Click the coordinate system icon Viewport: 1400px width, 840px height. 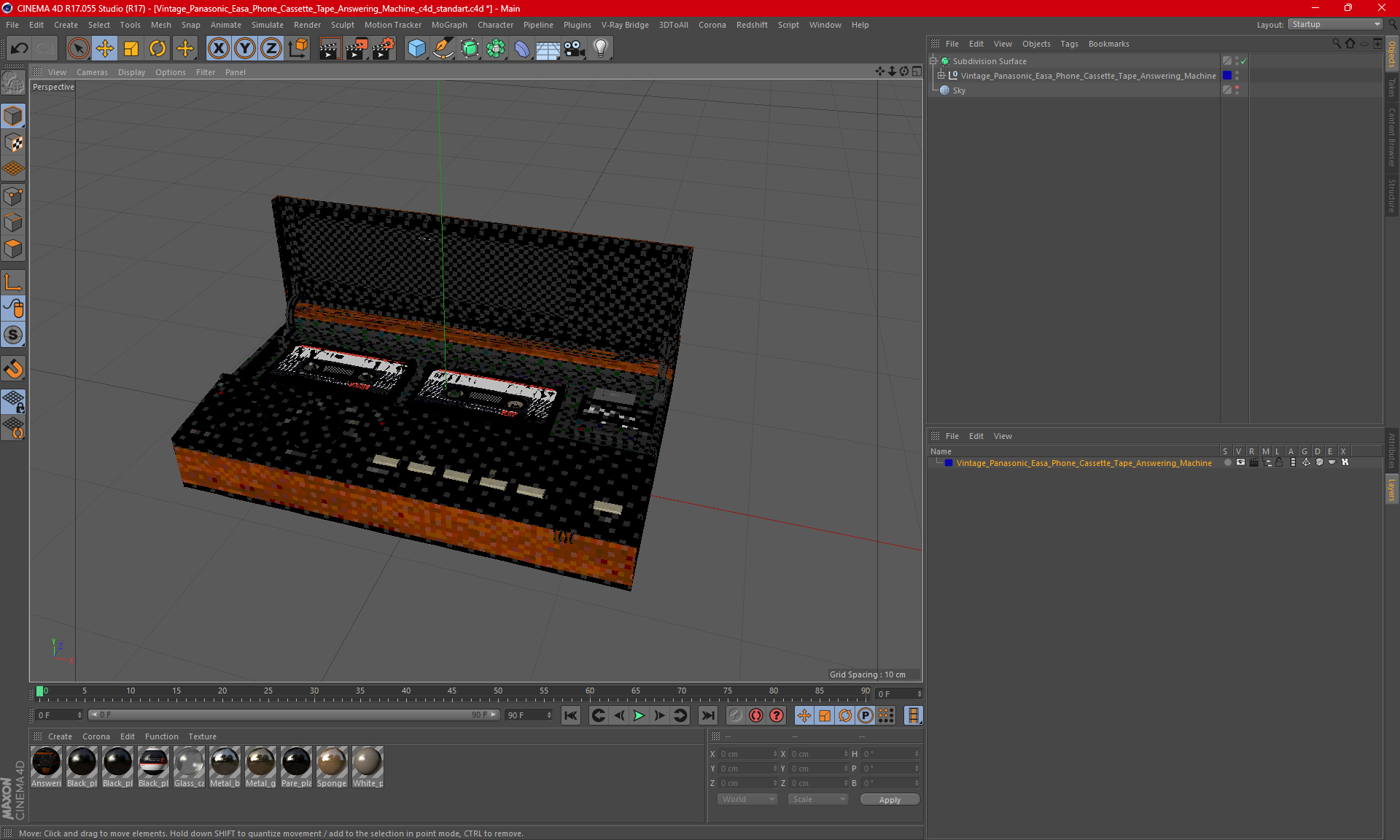pos(297,49)
